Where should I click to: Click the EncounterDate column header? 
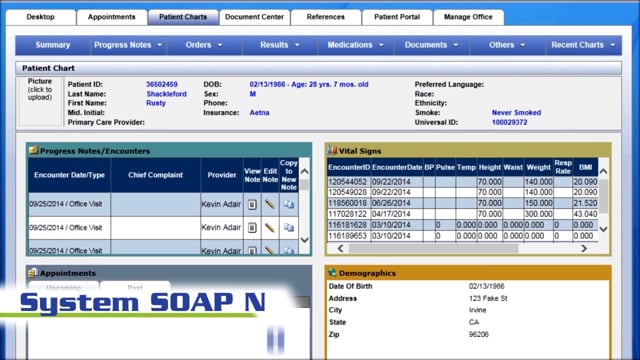tap(397, 167)
